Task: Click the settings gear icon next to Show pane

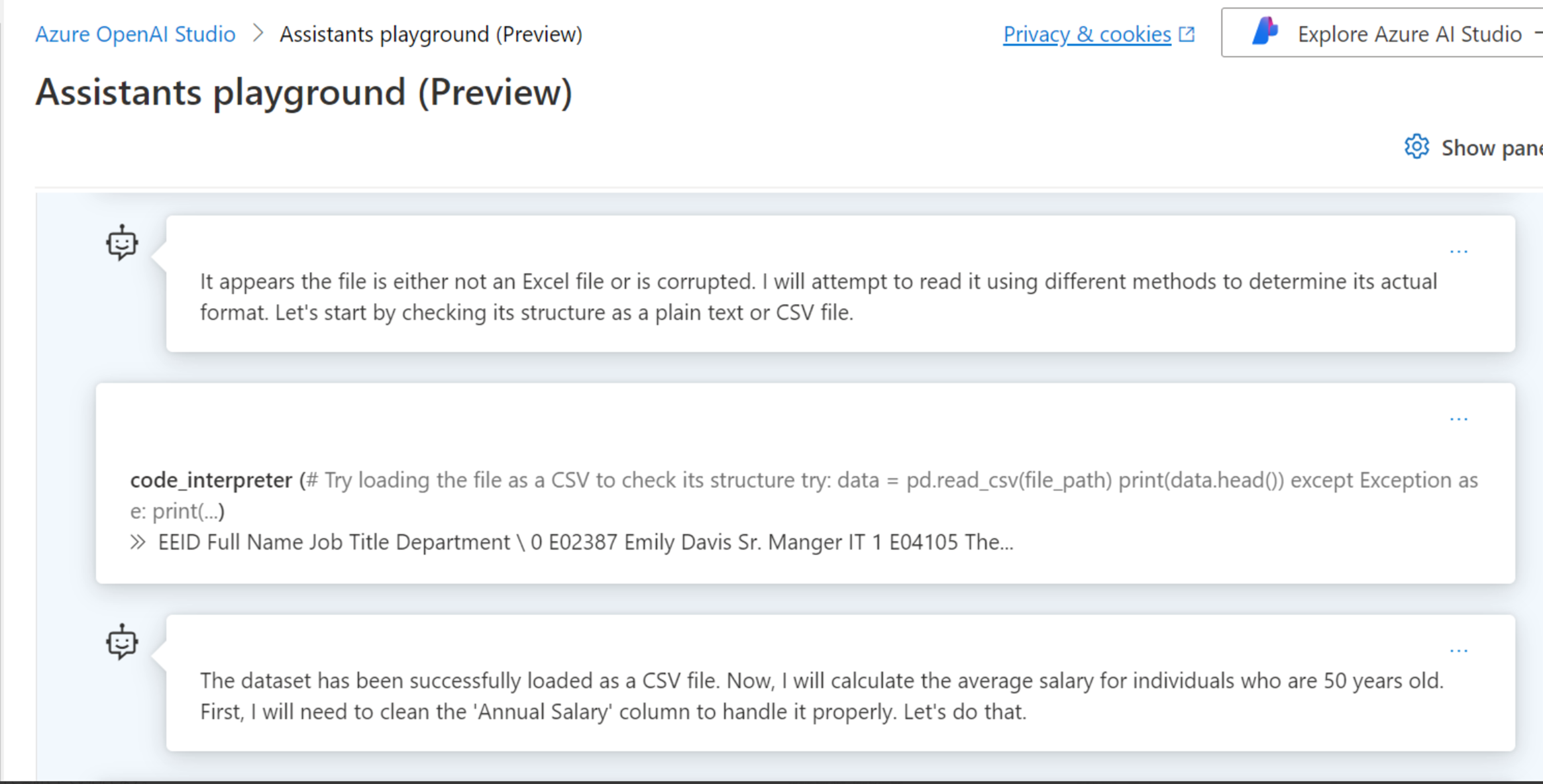Action: pyautogui.click(x=1417, y=147)
